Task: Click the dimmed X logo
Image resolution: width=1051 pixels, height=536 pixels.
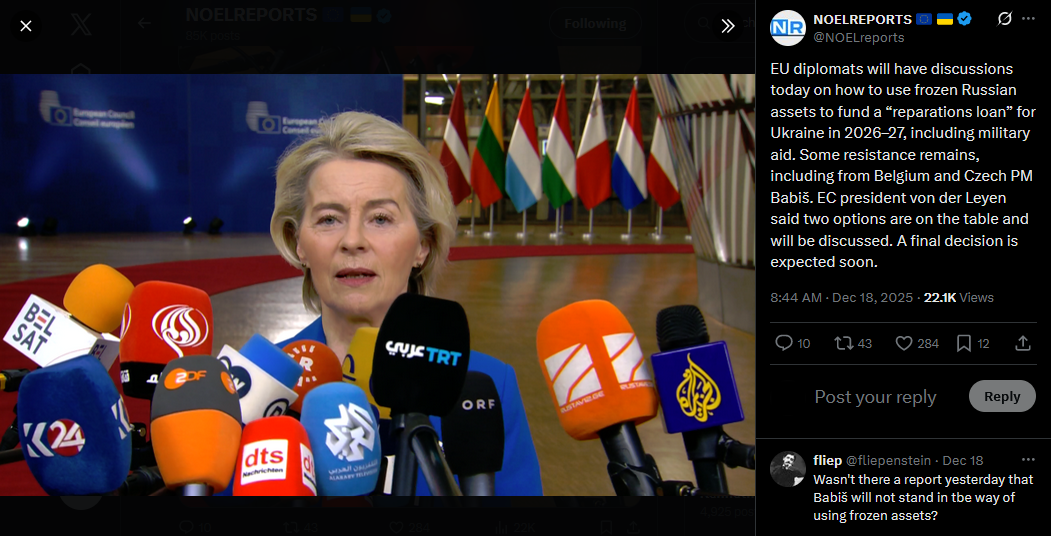Action: point(81,25)
